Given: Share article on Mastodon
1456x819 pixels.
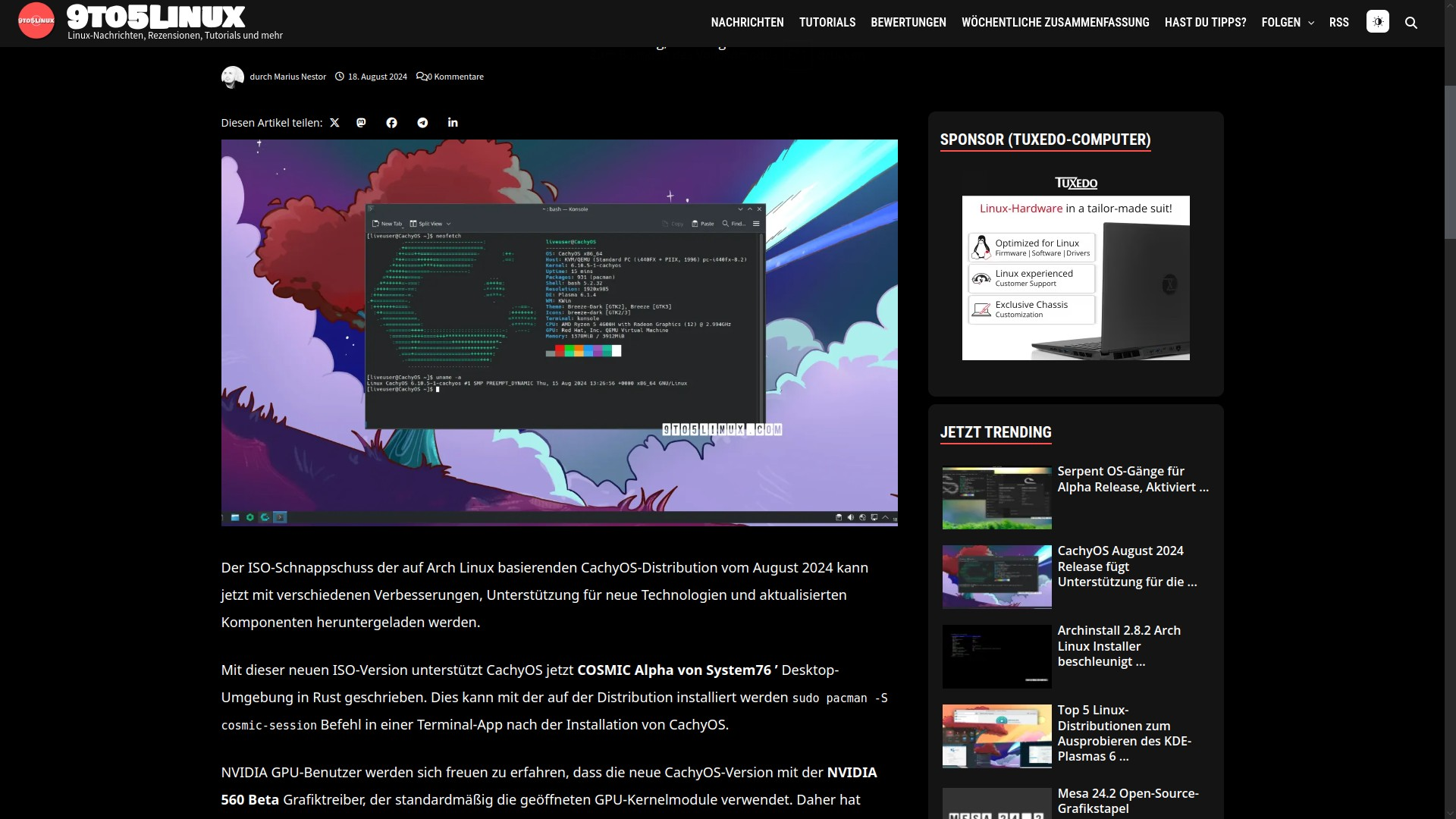Looking at the screenshot, I should (x=361, y=123).
